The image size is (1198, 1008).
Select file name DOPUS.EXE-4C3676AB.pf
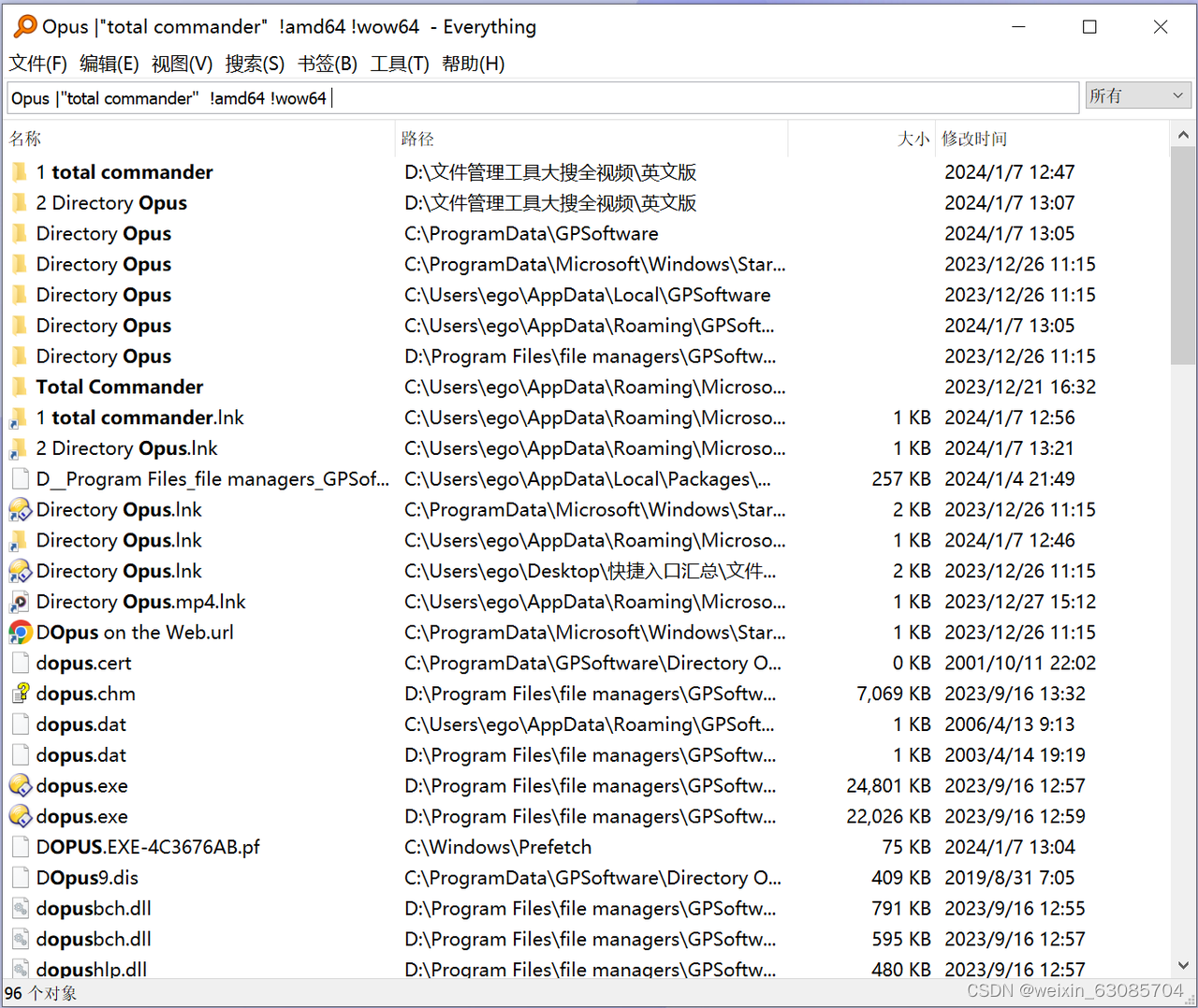tap(148, 848)
